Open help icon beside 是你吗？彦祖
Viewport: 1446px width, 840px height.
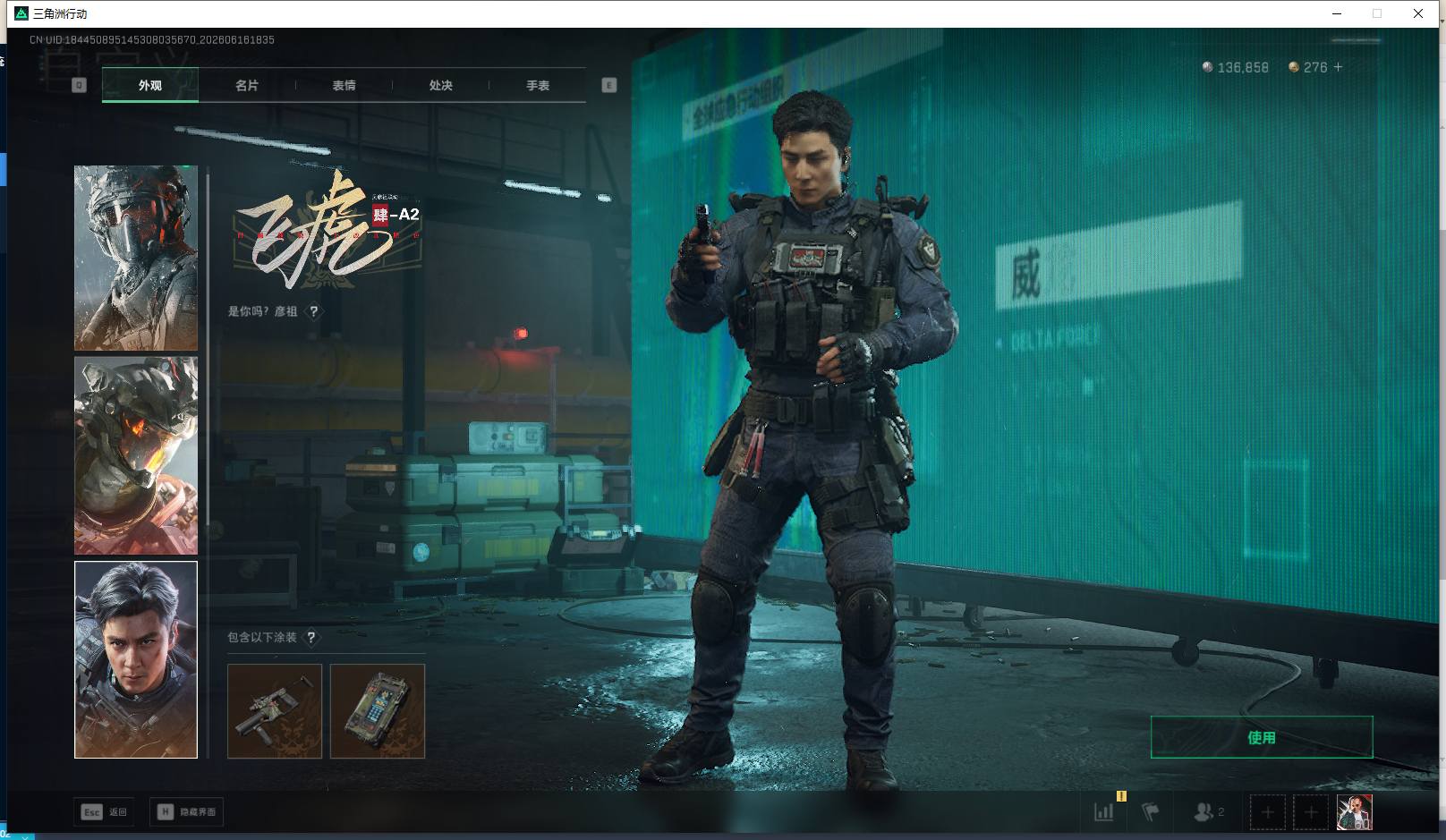(x=313, y=311)
